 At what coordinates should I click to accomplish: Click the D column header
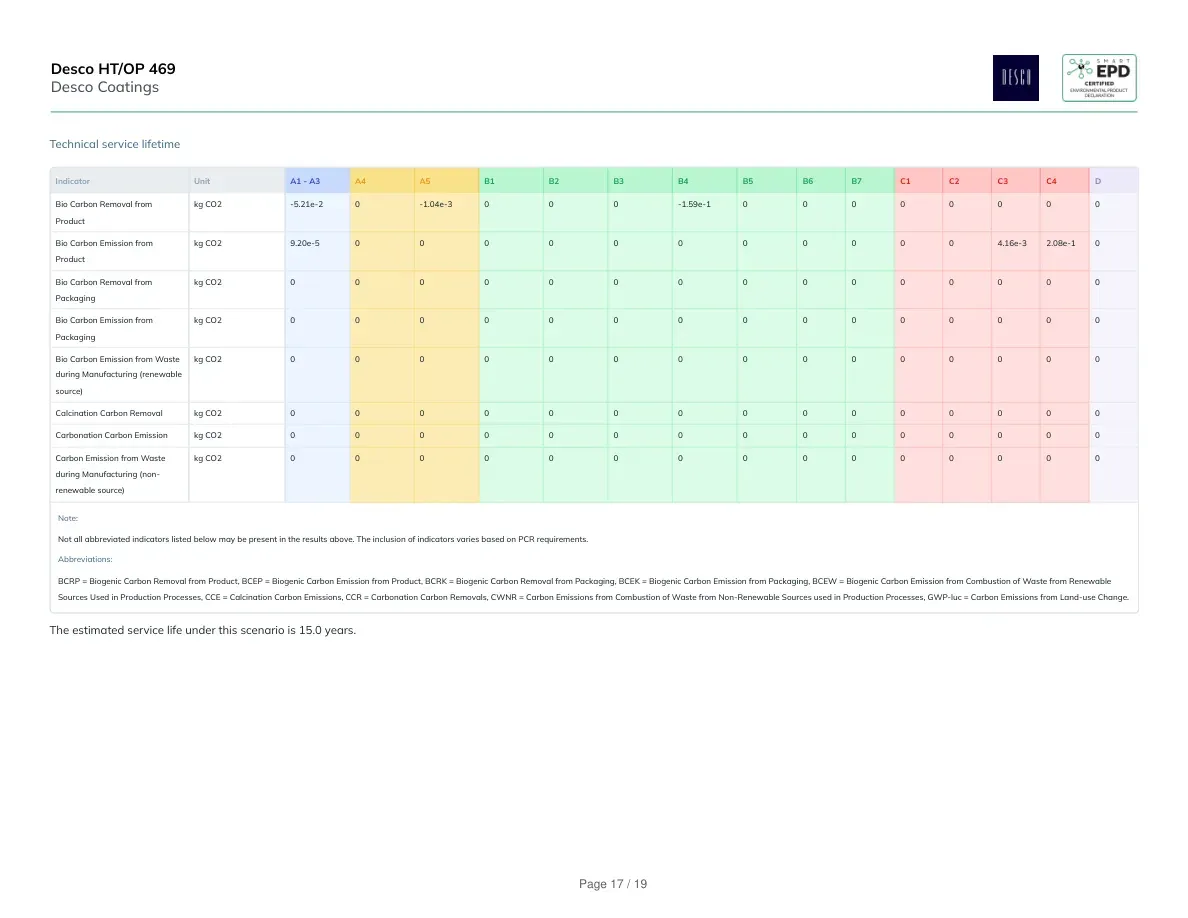[x=1097, y=181]
